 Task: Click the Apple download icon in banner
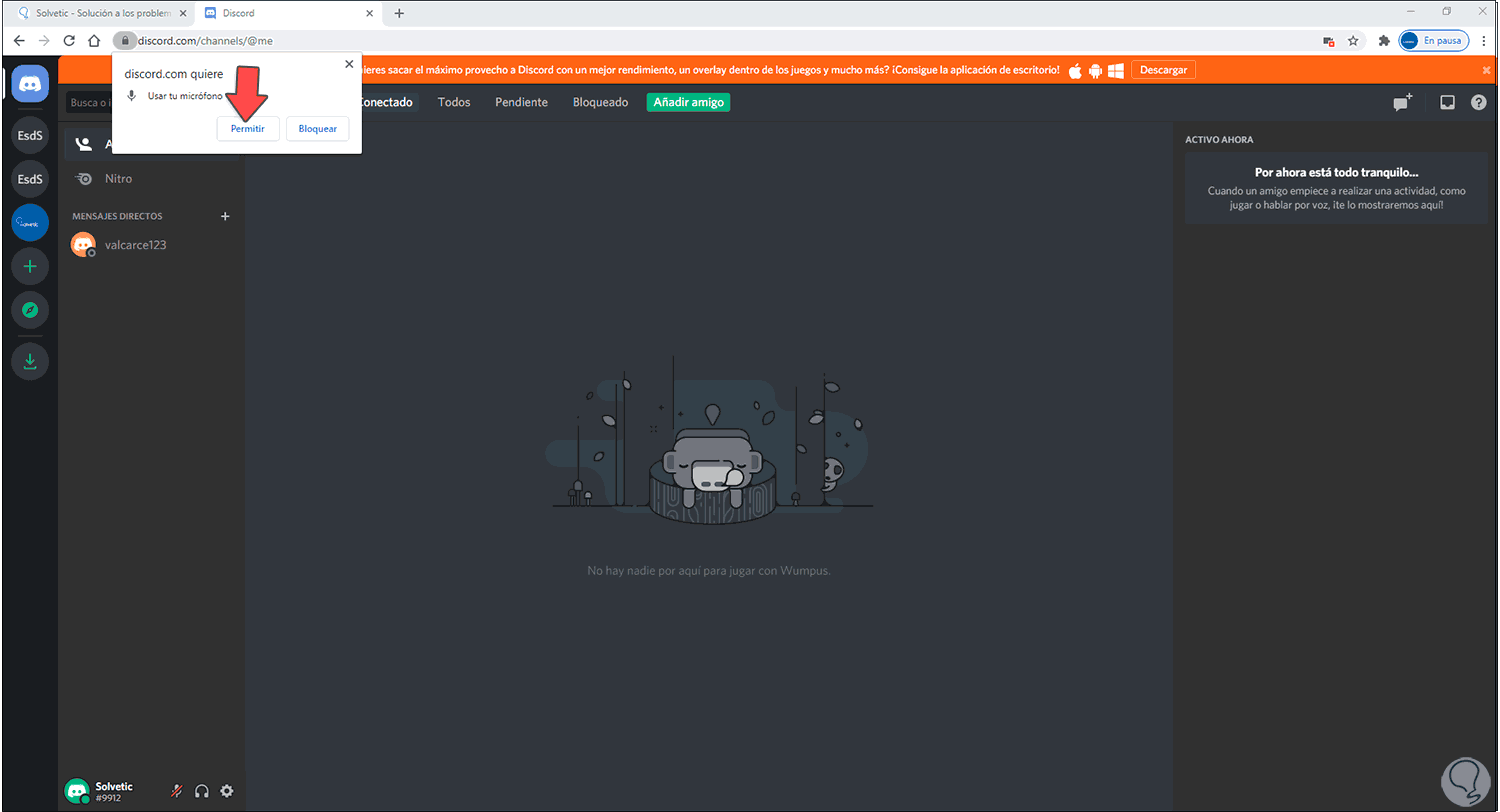pos(1076,70)
